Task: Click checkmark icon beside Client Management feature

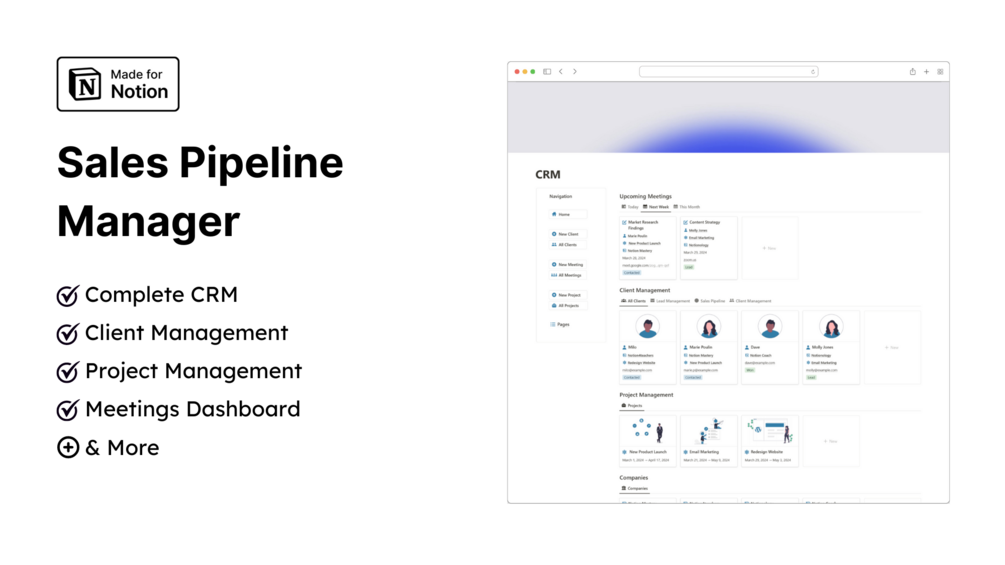Action: [67, 333]
